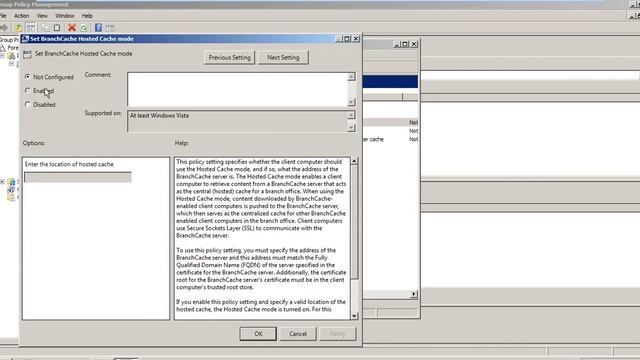The width and height of the screenshot is (640, 360).
Task: Select the Disabled radio button
Action: click(28, 104)
